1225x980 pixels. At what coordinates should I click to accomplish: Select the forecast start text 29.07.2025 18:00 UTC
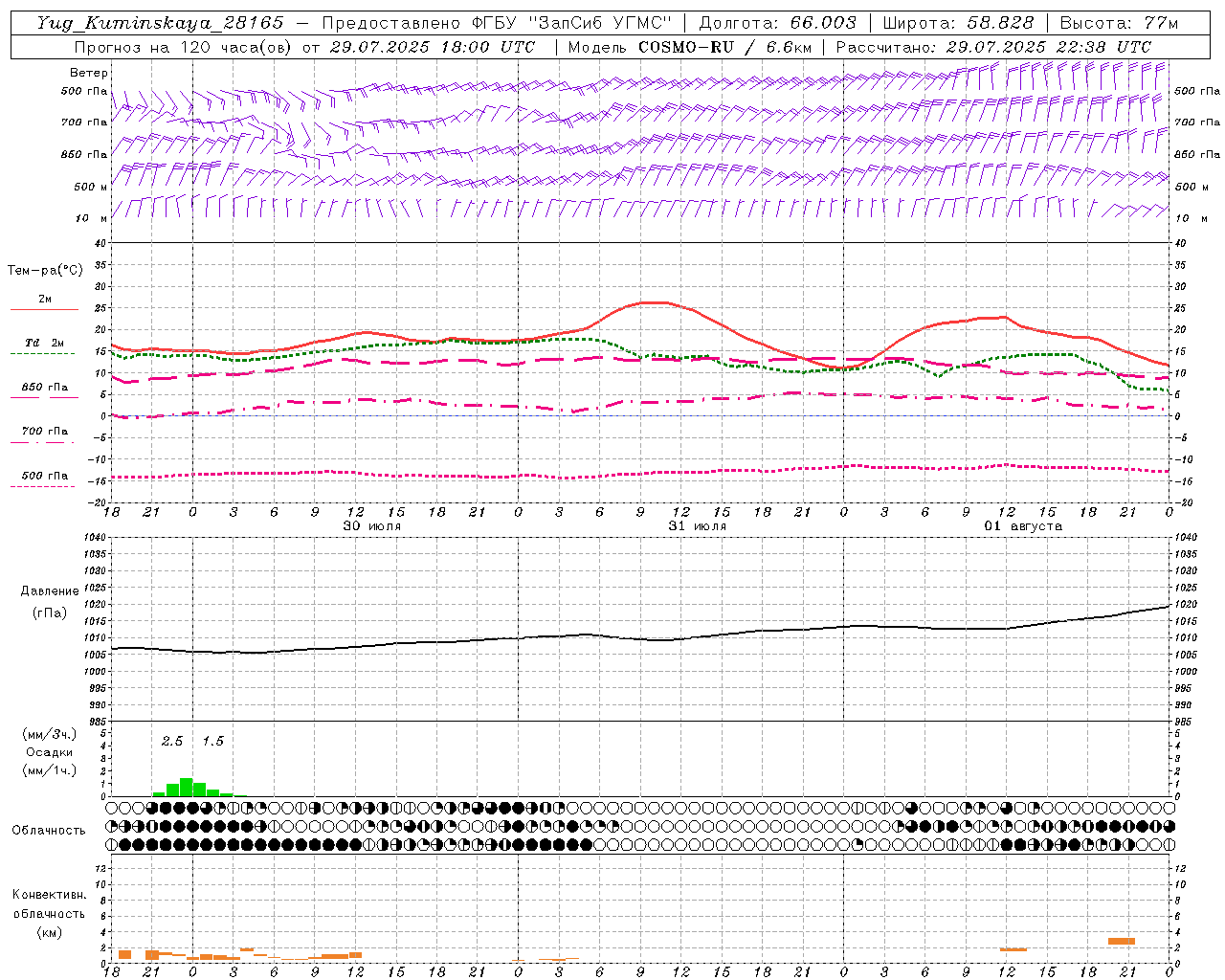tap(432, 47)
